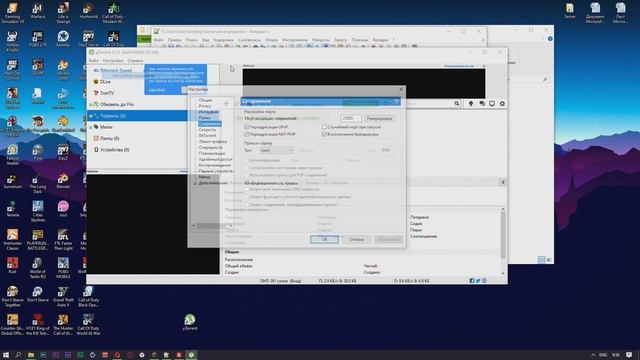This screenshot has width=640, height=360.
Task: Open Facebook icon in uTorrent status bar
Action: (x=472, y=281)
